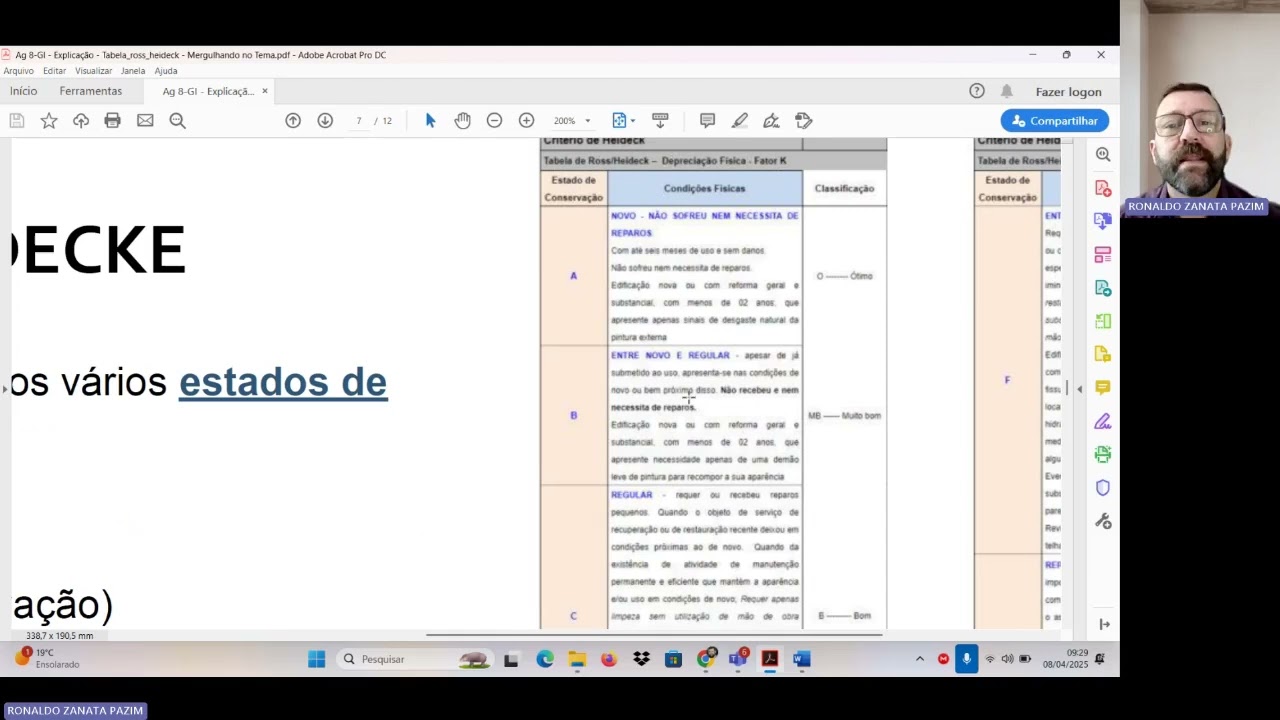
Task: Toggle the microphone in the system tray
Action: 966,659
